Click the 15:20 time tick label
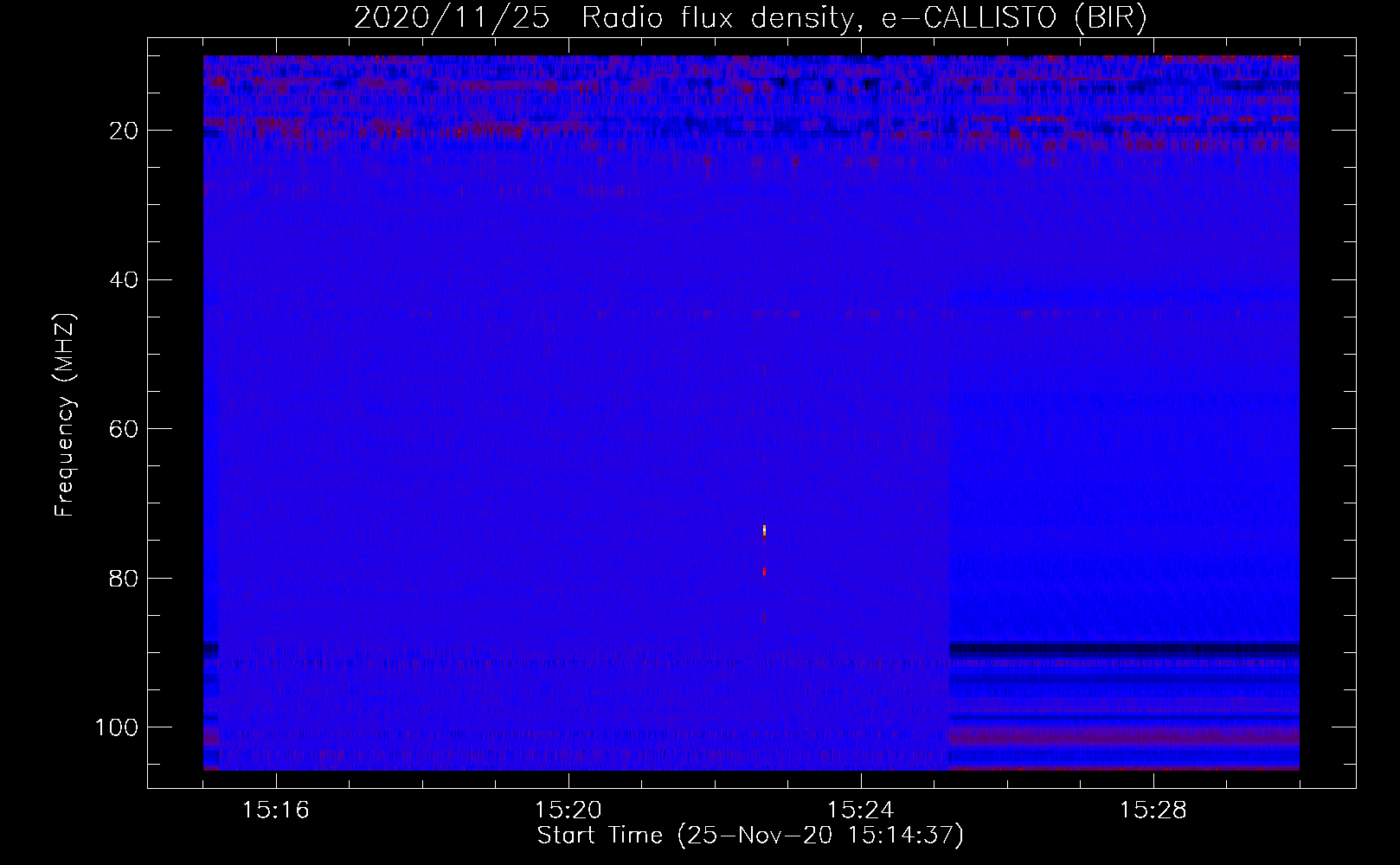Viewport: 1400px width, 865px height. pos(568,811)
